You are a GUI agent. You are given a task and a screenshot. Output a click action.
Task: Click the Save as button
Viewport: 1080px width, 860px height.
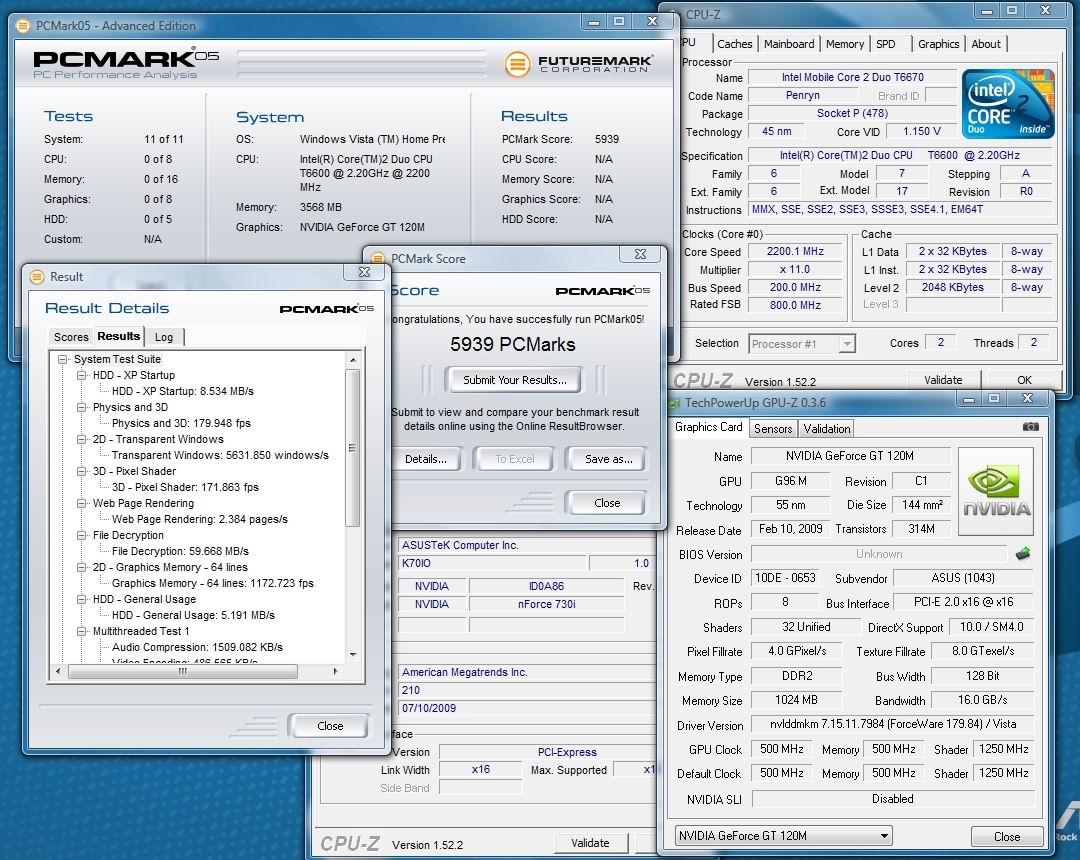click(x=608, y=459)
